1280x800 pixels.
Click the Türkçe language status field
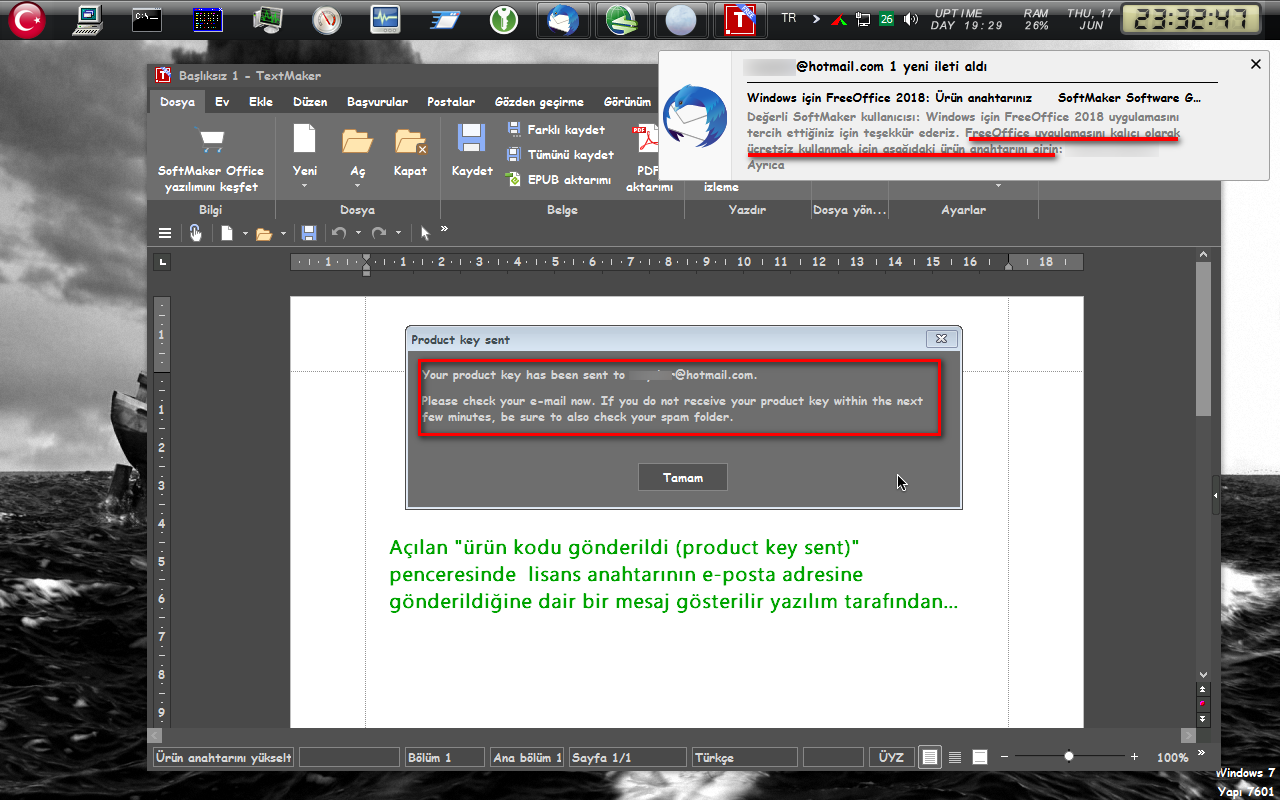pos(744,758)
